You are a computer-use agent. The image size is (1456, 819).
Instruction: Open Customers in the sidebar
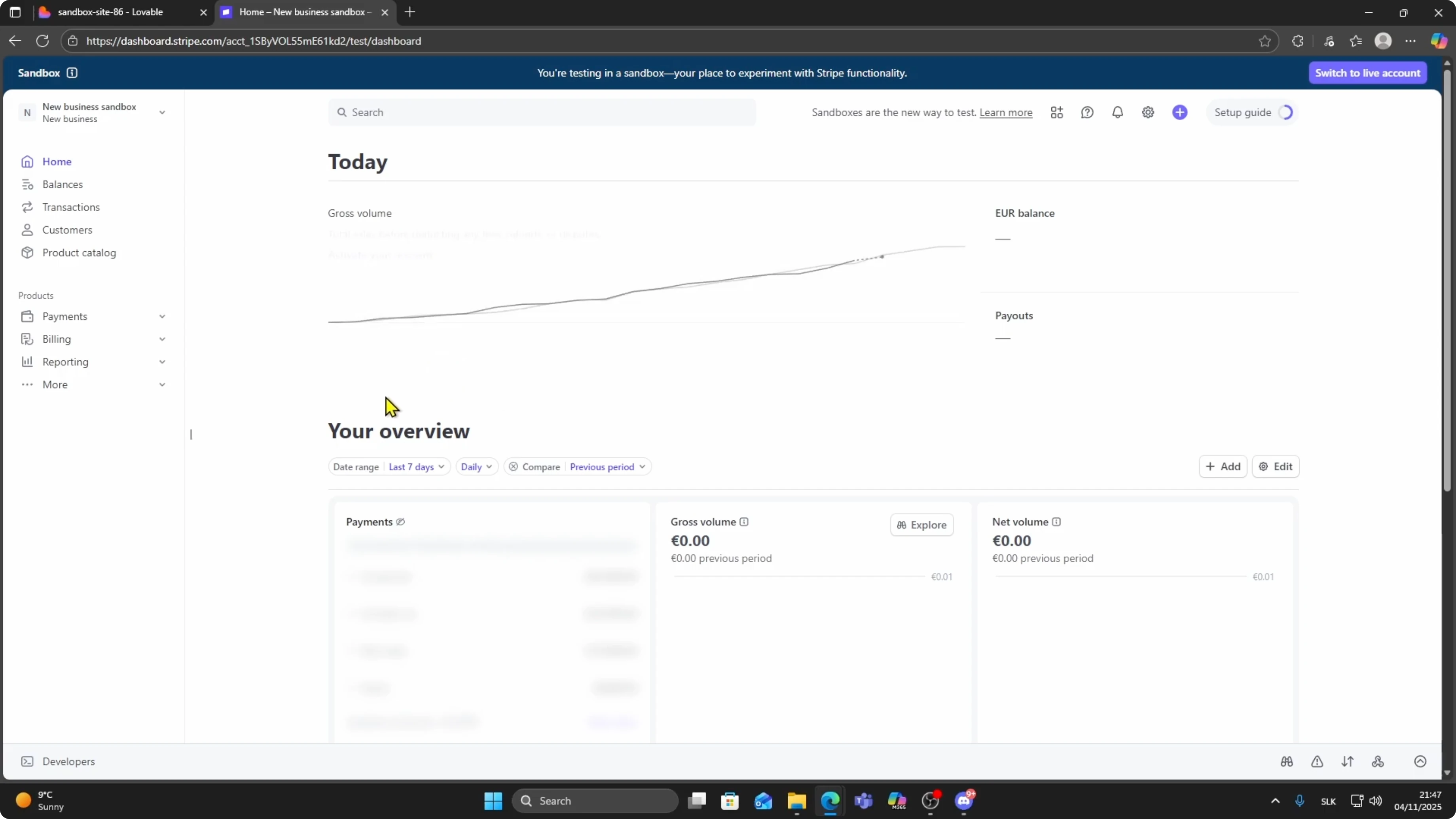pos(67,230)
